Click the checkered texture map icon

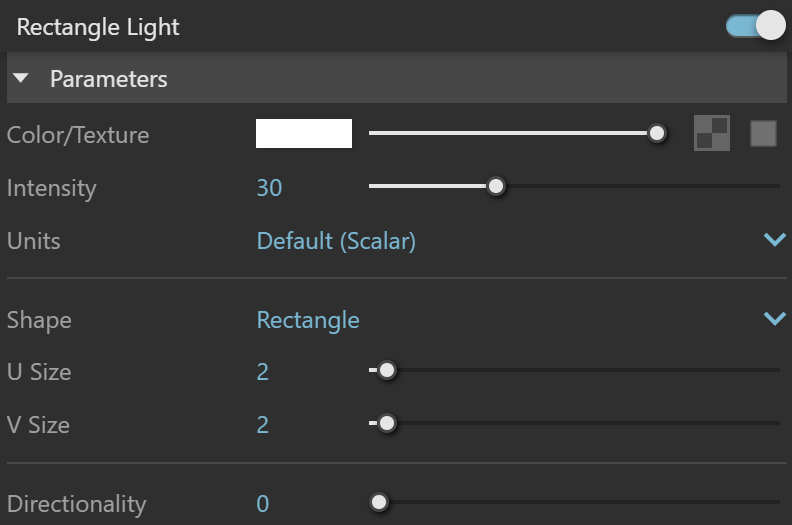712,133
